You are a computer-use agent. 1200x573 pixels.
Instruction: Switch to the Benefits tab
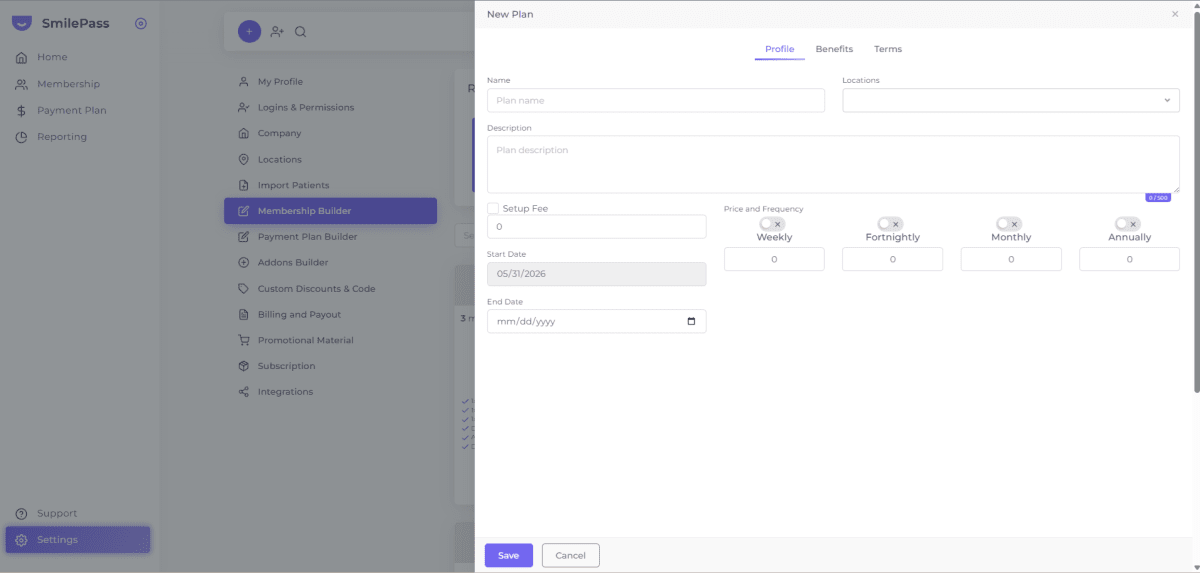[x=834, y=49]
